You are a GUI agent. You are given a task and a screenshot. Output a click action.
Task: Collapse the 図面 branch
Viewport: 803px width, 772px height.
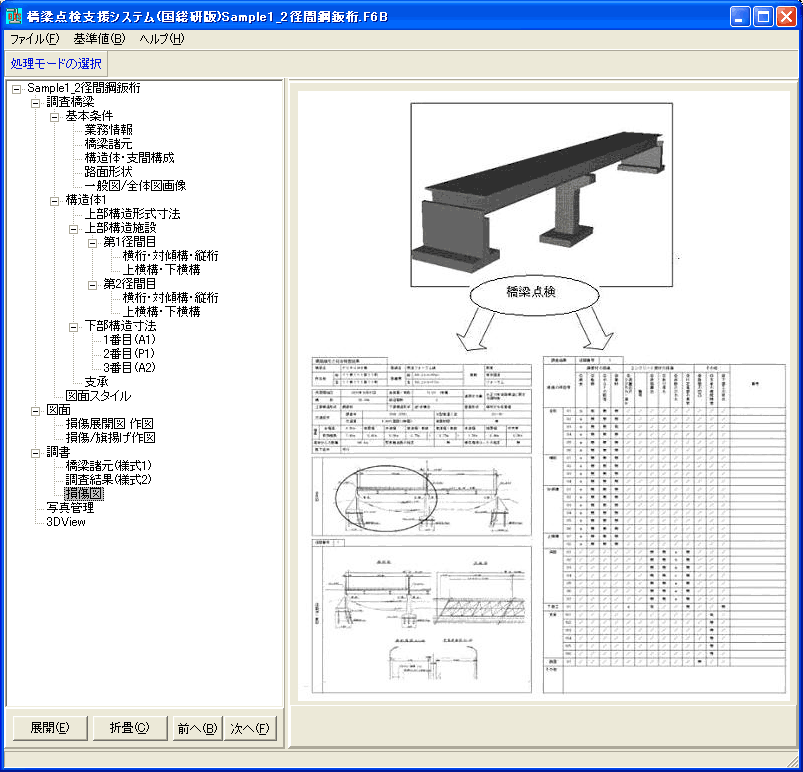(x=35, y=411)
